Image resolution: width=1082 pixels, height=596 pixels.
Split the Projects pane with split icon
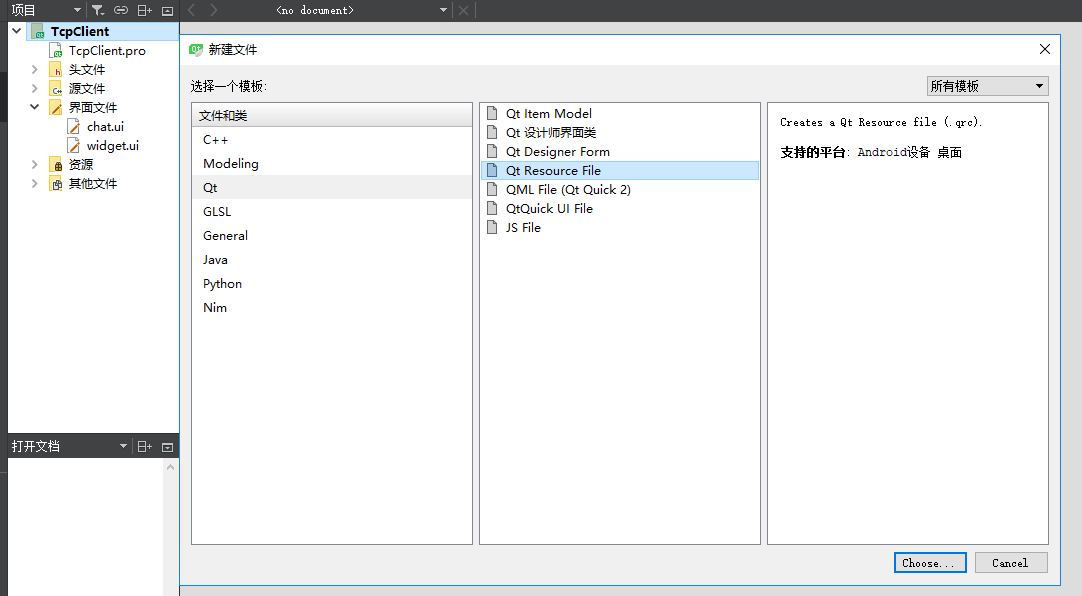[x=144, y=10]
